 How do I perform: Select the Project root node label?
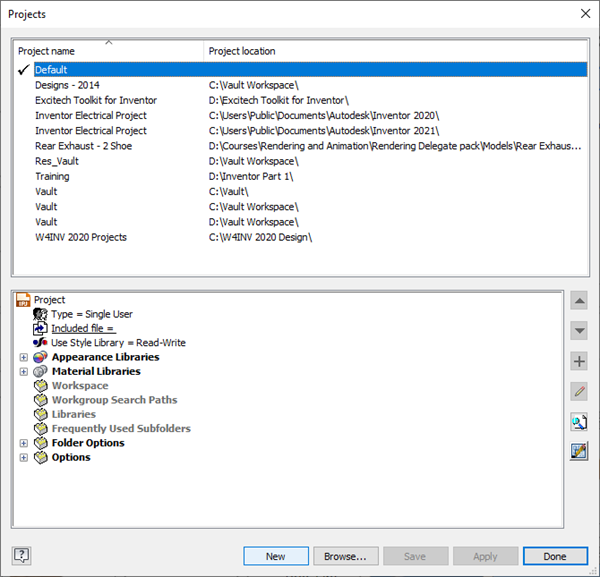pos(49,300)
